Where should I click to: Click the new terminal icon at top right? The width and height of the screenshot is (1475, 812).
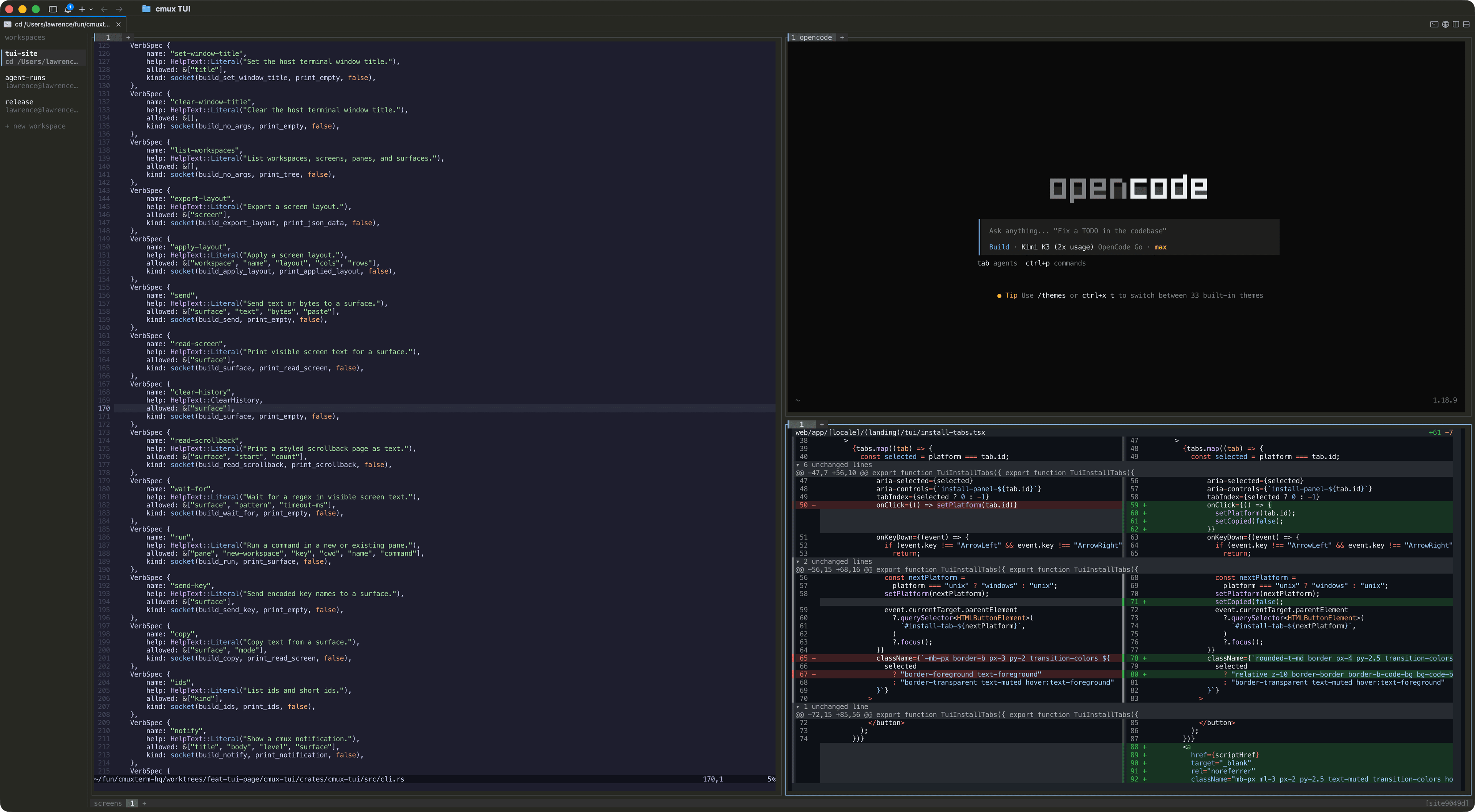pyautogui.click(x=1434, y=24)
